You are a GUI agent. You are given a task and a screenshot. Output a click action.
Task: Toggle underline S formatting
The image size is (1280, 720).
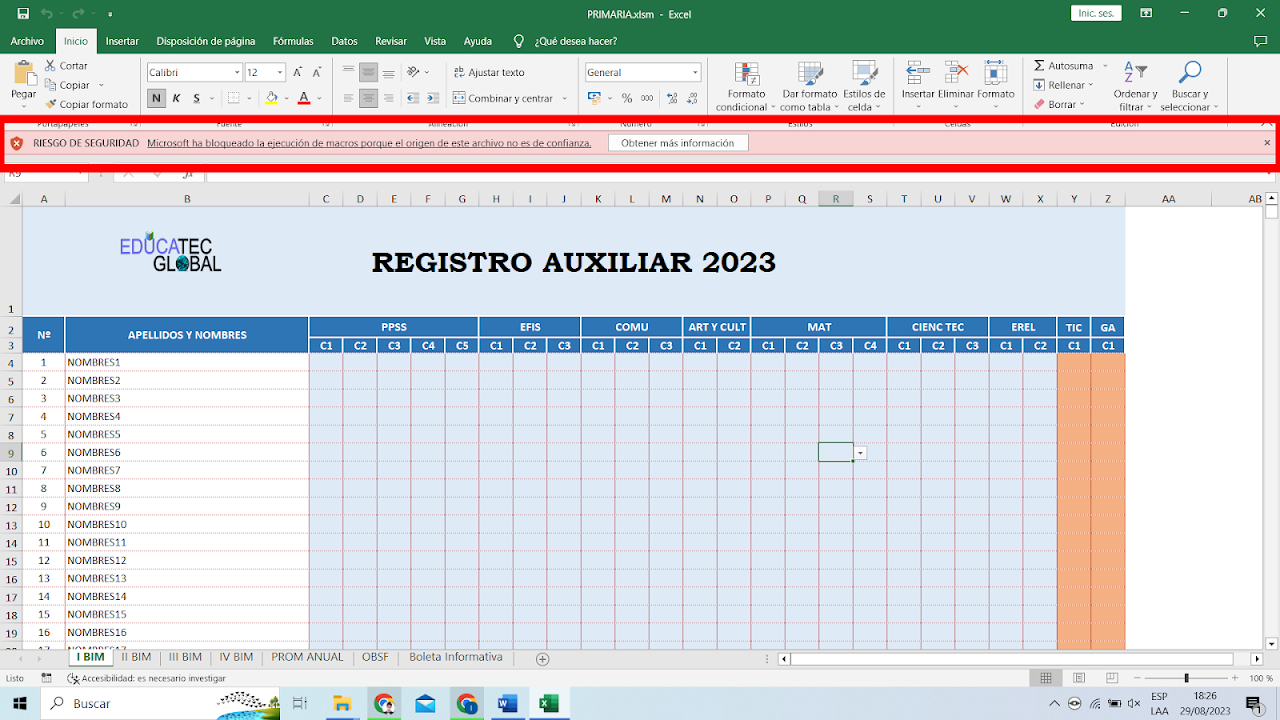(196, 98)
